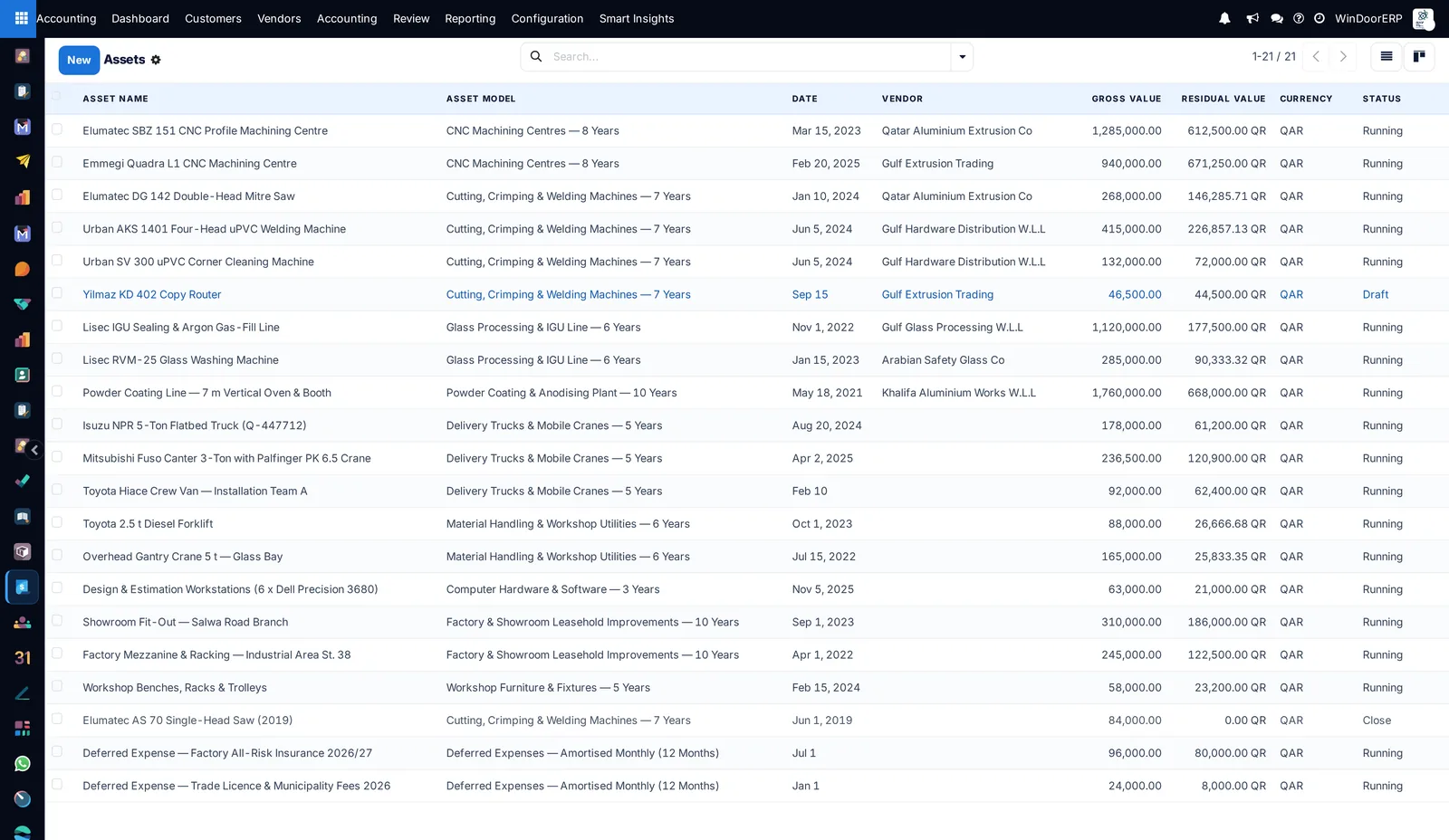The image size is (1449, 840).
Task: Click the 1-21 / 21 pager counter
Action: pyautogui.click(x=1273, y=56)
